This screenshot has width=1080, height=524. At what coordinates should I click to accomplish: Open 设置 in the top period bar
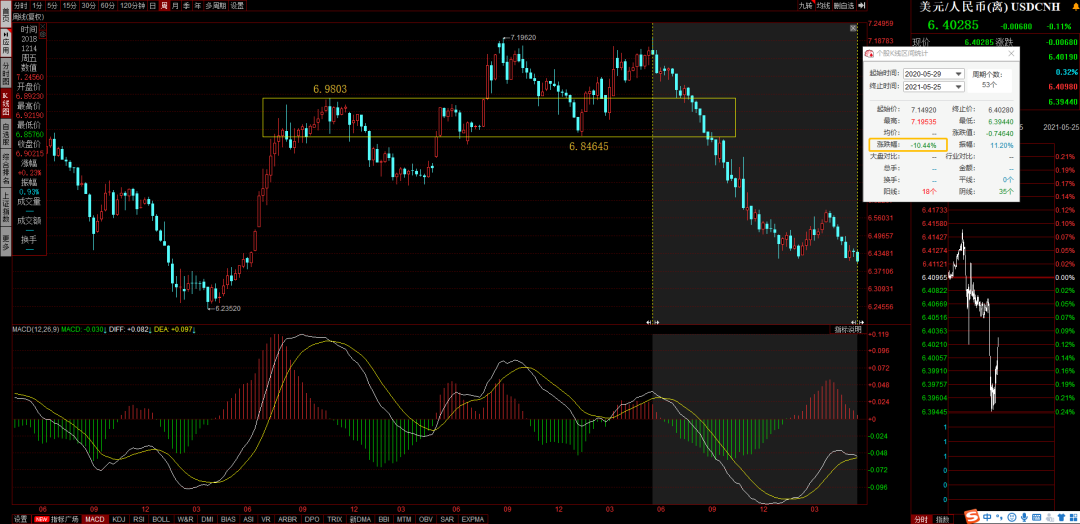237,6
